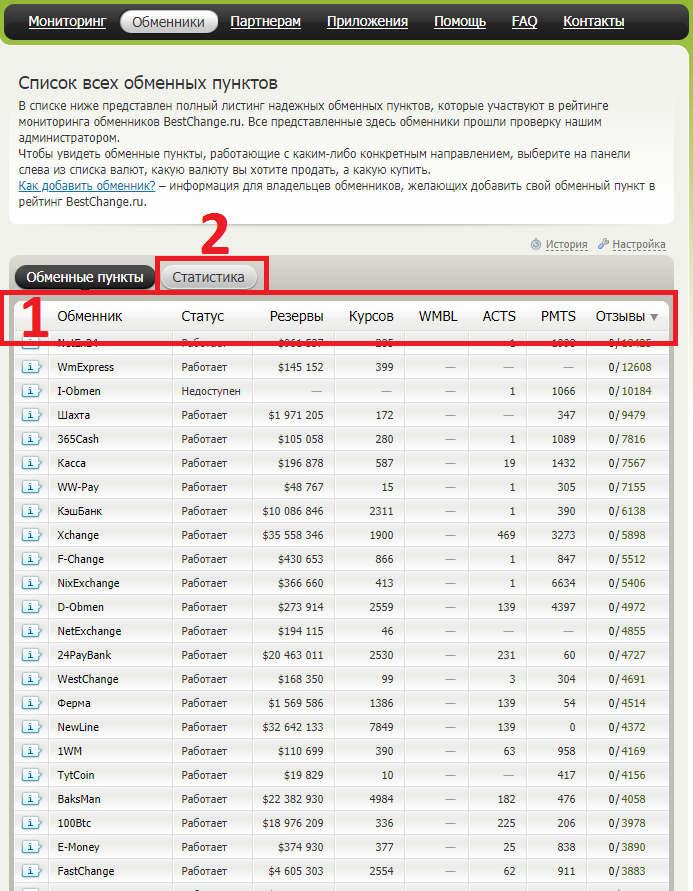This screenshot has height=891, width=693.
Task: Open info icon for FastChange row
Action: 31,871
